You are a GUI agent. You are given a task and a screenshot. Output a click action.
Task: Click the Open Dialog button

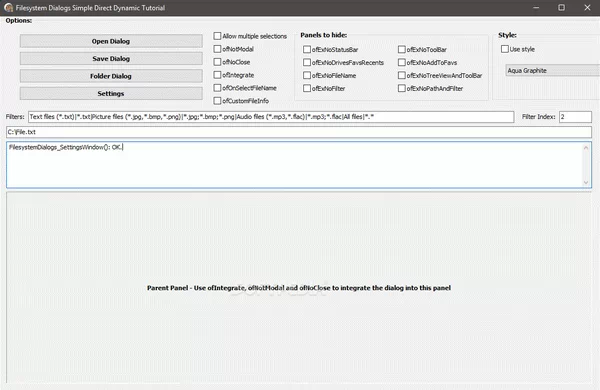[111, 41]
